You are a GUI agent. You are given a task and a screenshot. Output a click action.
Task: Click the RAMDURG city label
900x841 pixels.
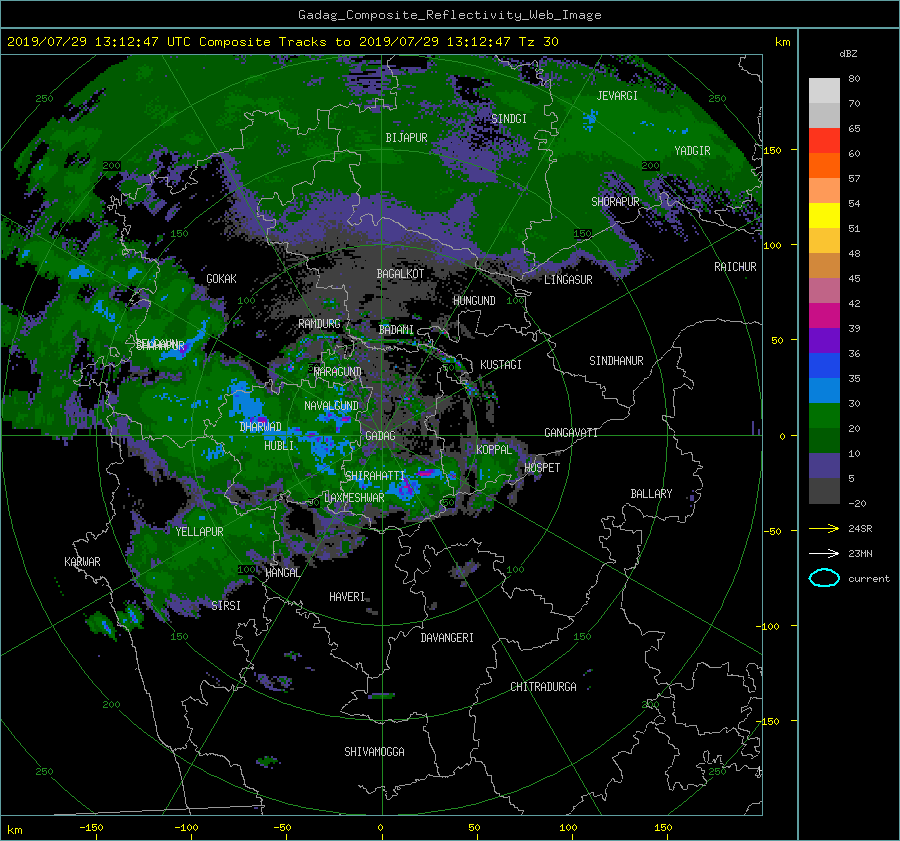(319, 324)
